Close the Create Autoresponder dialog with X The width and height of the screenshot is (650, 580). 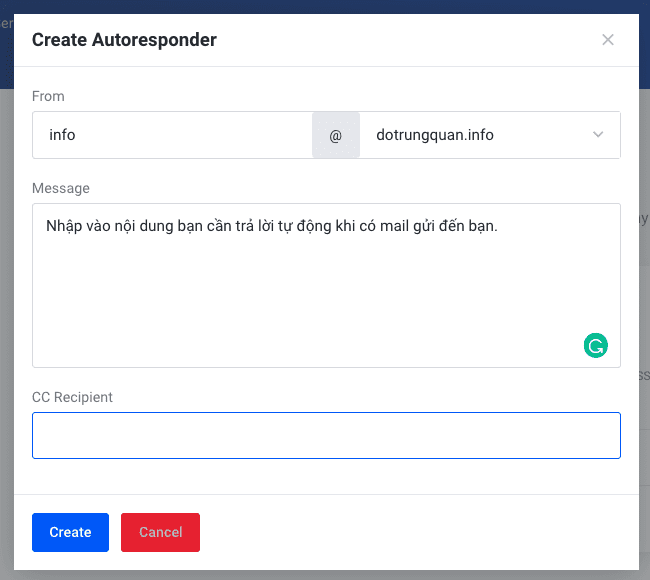point(607,40)
